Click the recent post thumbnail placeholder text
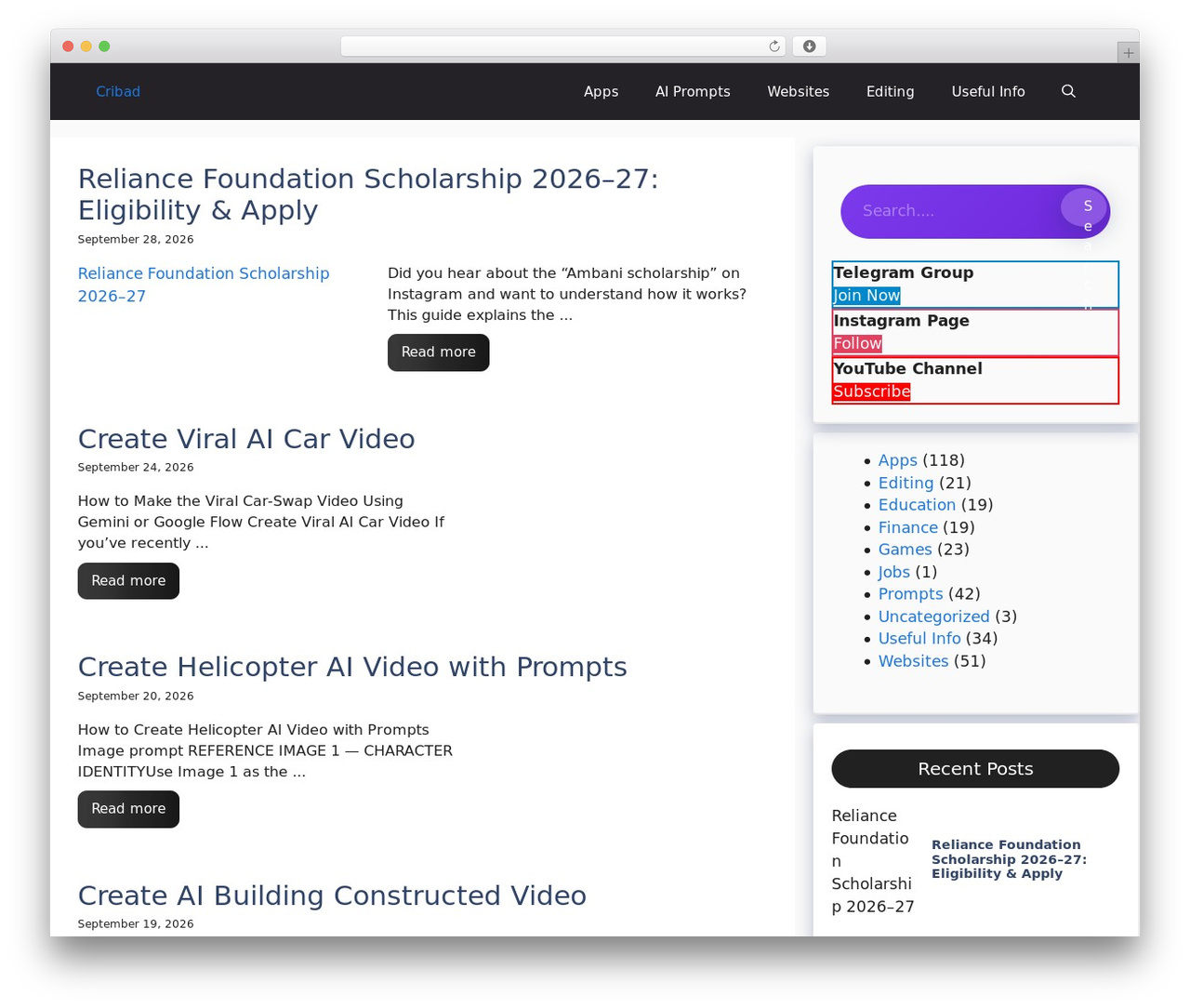 point(873,861)
